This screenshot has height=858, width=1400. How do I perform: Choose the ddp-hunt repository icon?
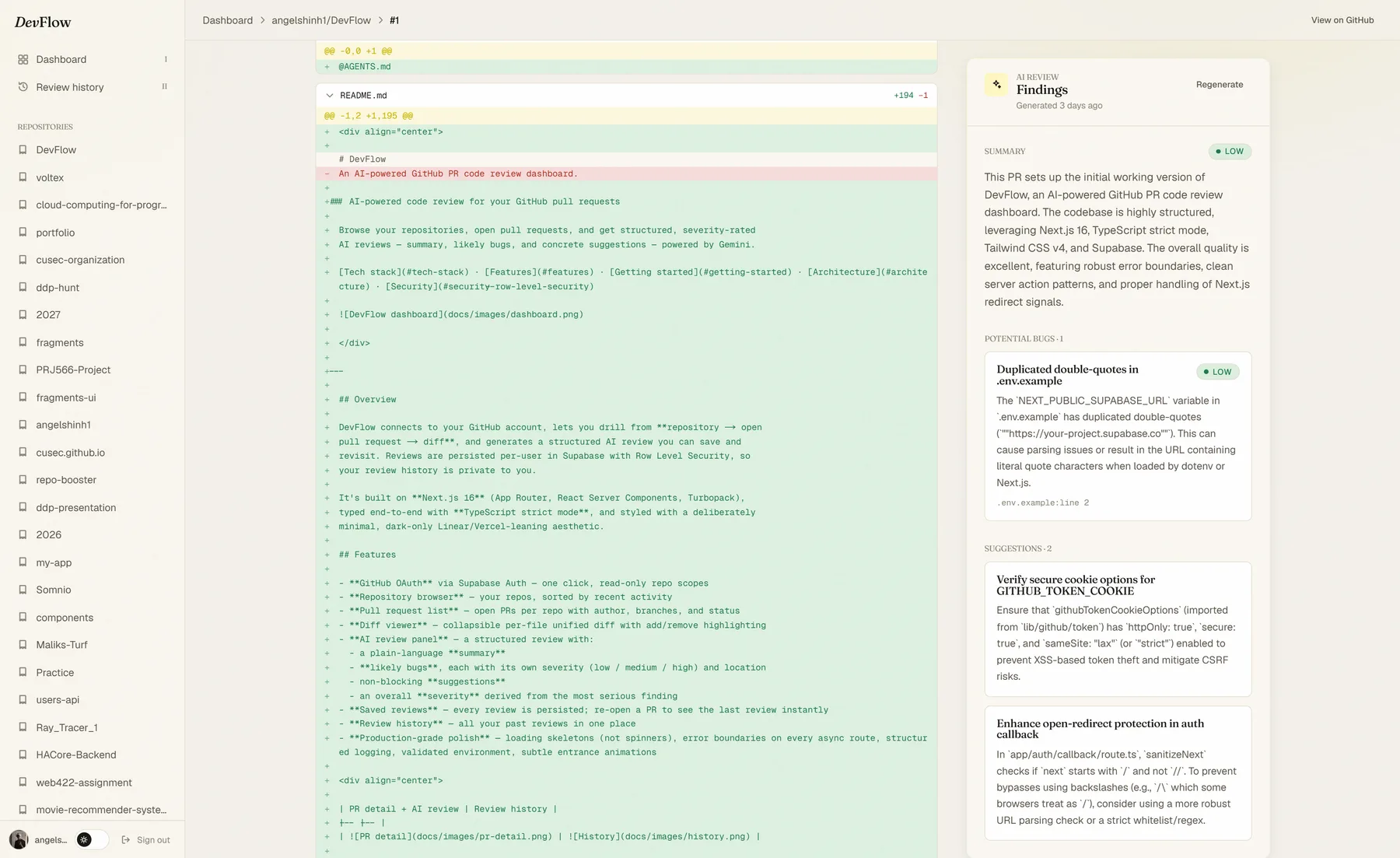(23, 288)
